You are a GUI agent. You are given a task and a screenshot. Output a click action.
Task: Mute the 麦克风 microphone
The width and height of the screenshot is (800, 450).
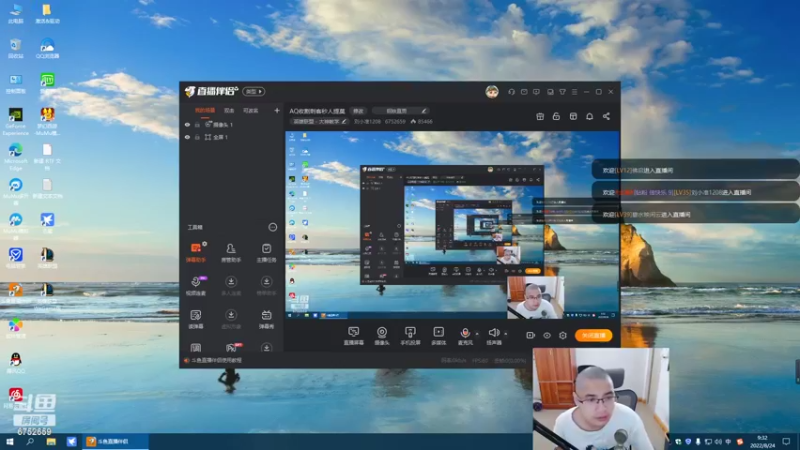click(x=465, y=336)
